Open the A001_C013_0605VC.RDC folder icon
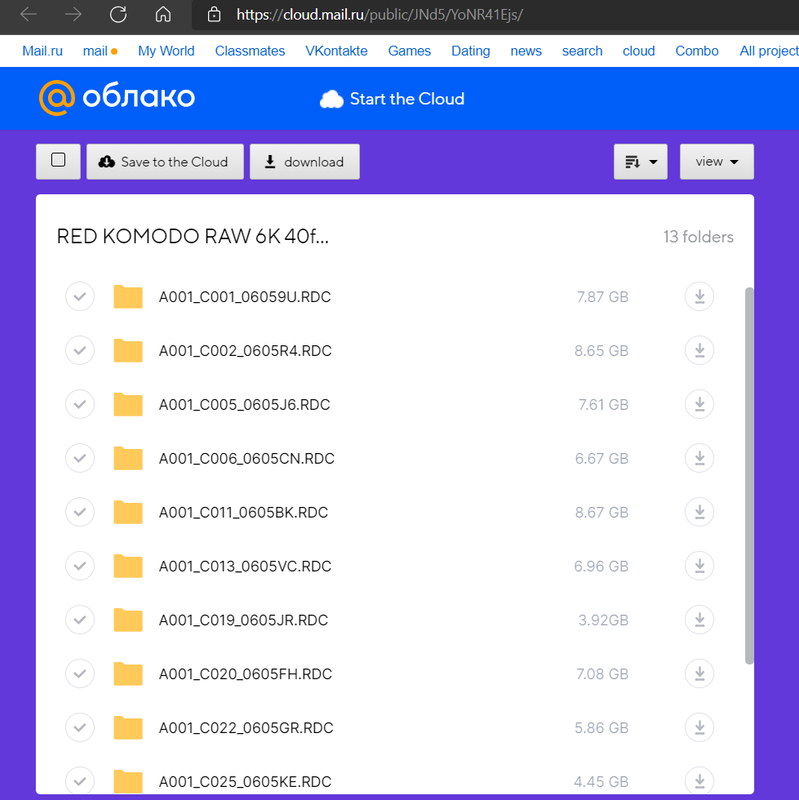This screenshot has width=799, height=800. pos(128,566)
